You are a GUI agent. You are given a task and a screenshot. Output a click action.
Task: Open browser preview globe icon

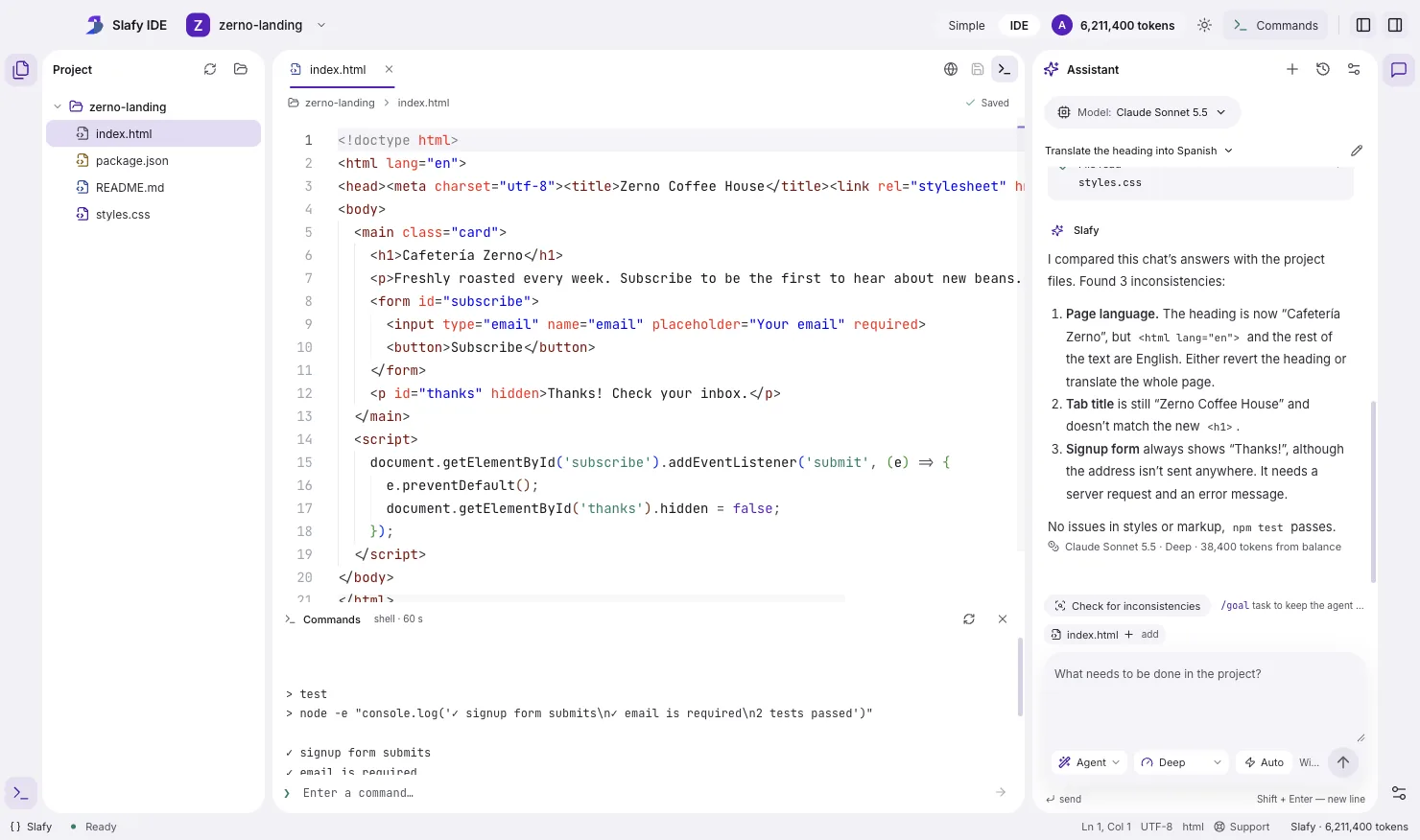click(951, 69)
